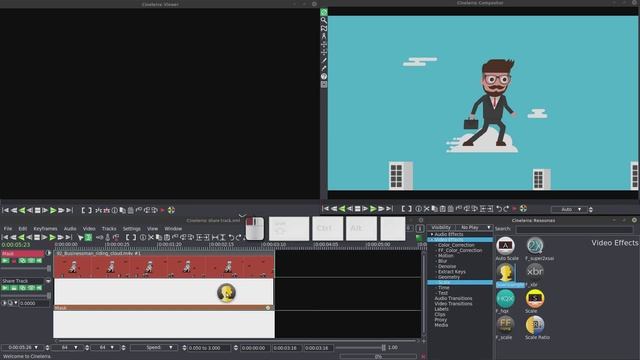Expand the Audio Effects folder
This screenshot has width=640, height=360.
[x=432, y=234]
